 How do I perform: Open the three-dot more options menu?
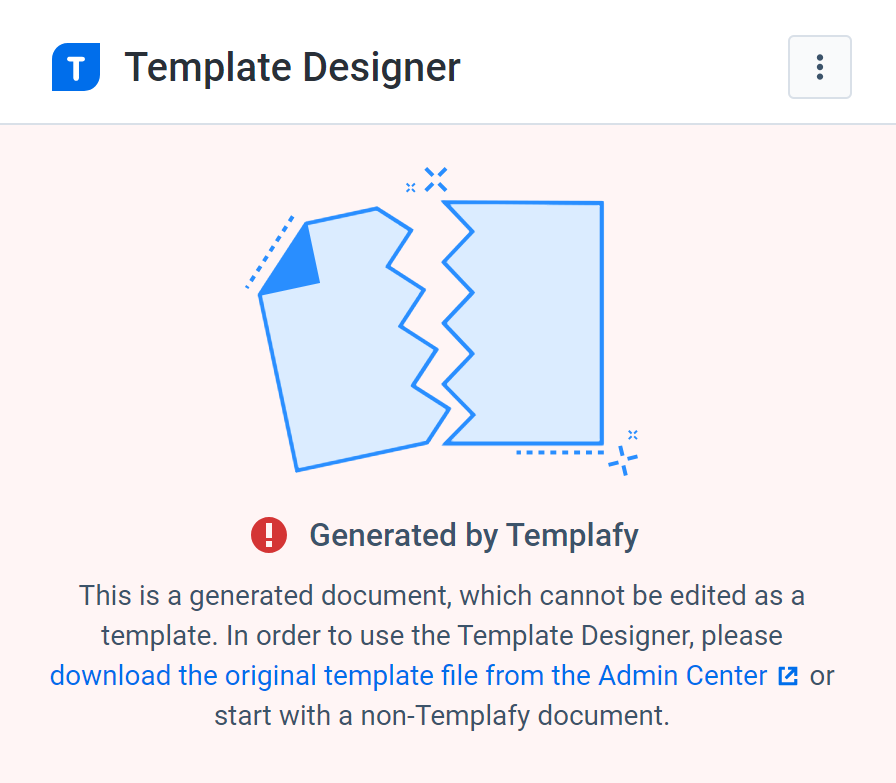point(819,67)
